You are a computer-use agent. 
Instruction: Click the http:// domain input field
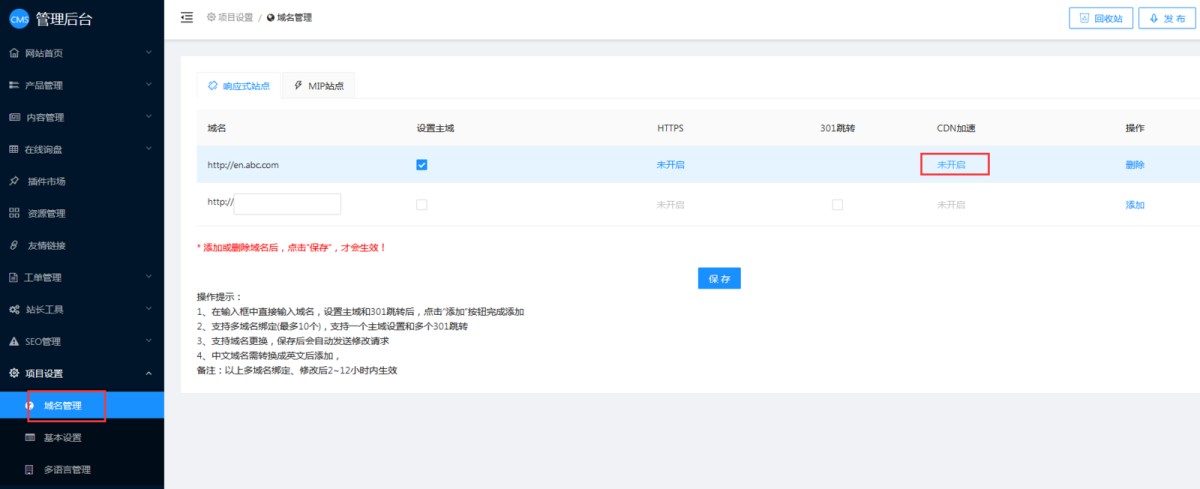point(287,204)
